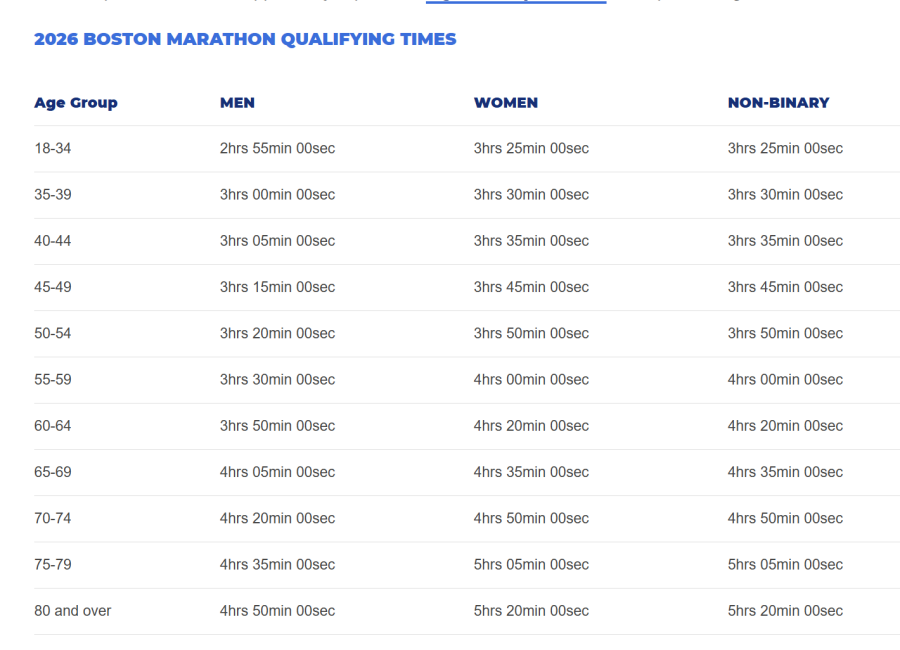Image resolution: width=900 pixels, height=650 pixels.
Task: Select the 35-39 age group cell
Action: [53, 195]
